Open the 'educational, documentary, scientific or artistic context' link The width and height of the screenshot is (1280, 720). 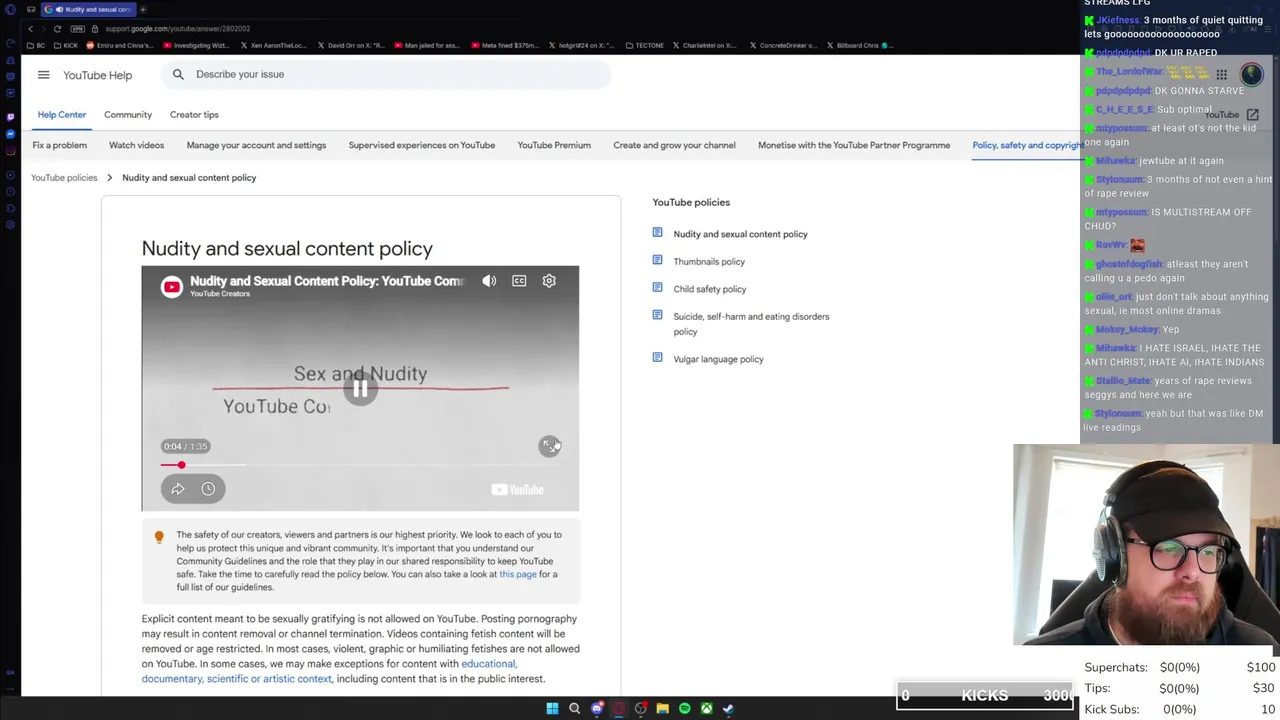click(x=329, y=671)
